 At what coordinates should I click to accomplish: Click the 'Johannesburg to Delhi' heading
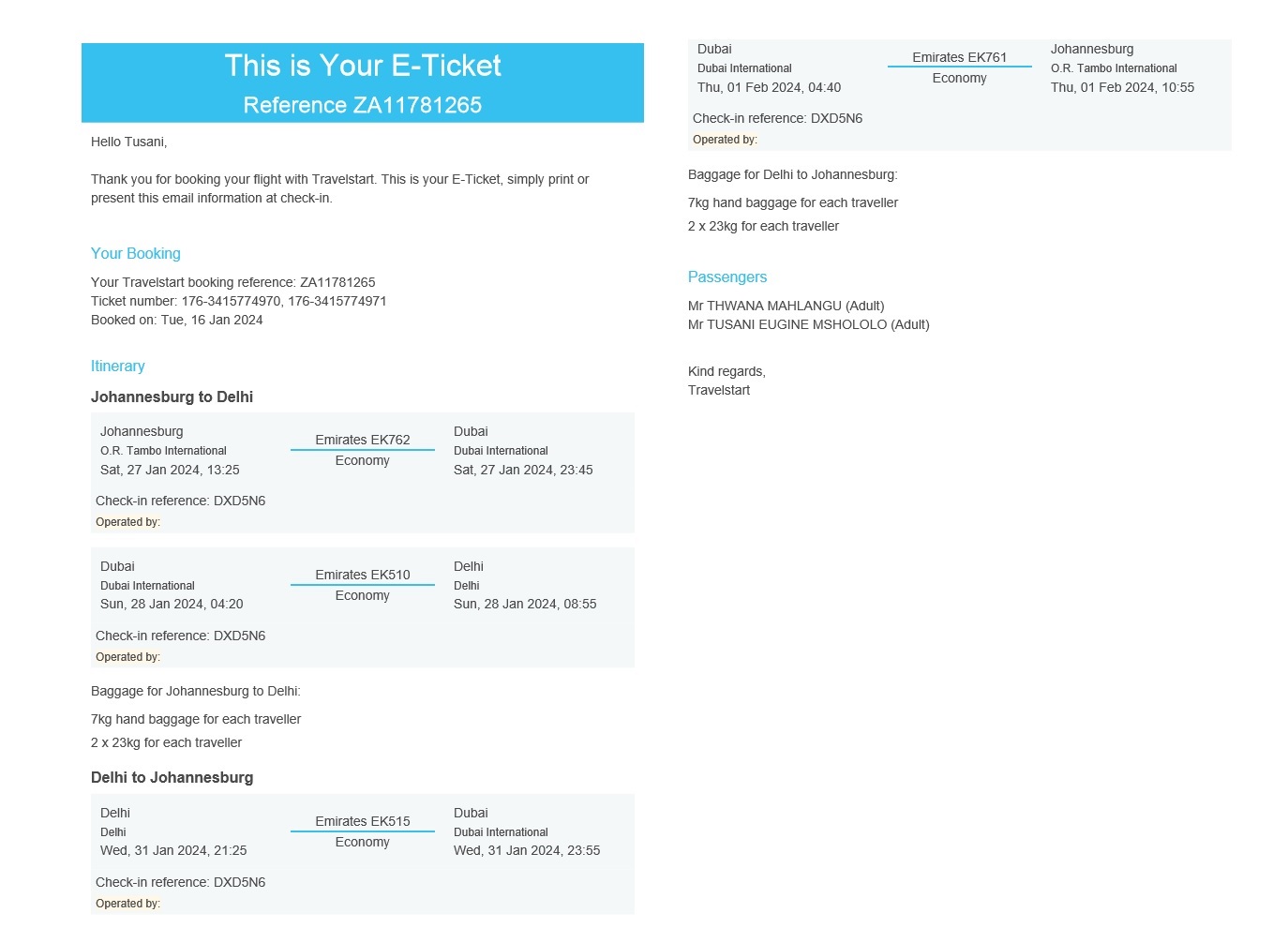coord(172,397)
